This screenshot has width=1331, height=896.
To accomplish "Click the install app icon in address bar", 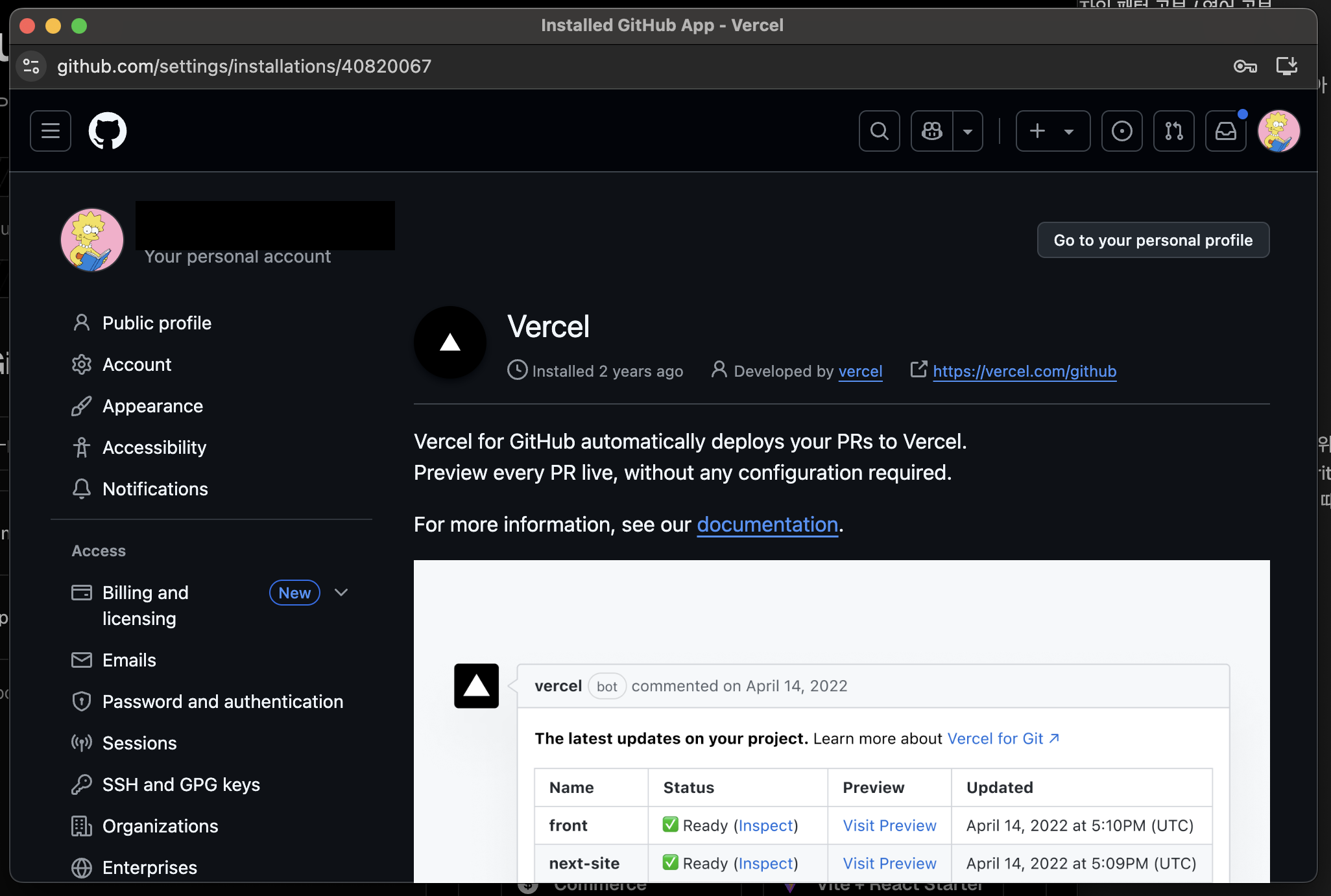I will coord(1286,66).
